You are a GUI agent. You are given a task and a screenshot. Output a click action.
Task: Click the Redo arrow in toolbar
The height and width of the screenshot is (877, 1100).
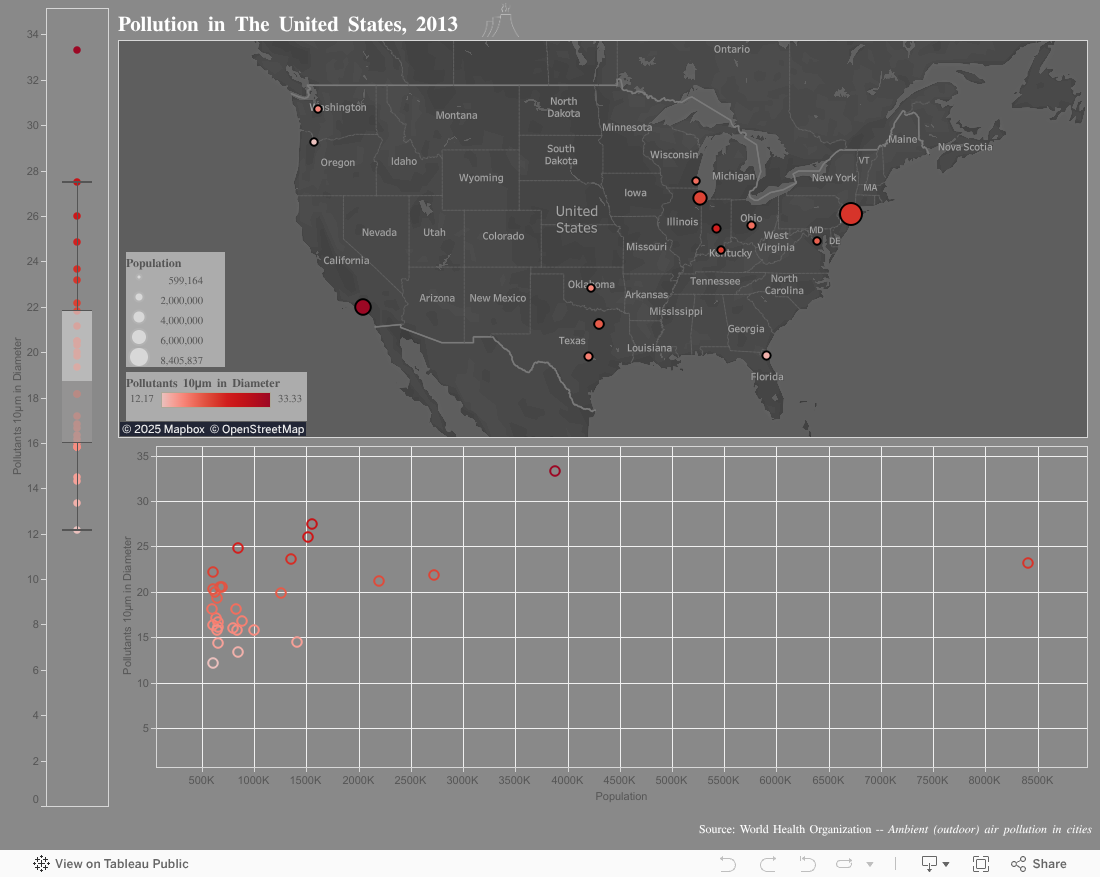coord(768,864)
